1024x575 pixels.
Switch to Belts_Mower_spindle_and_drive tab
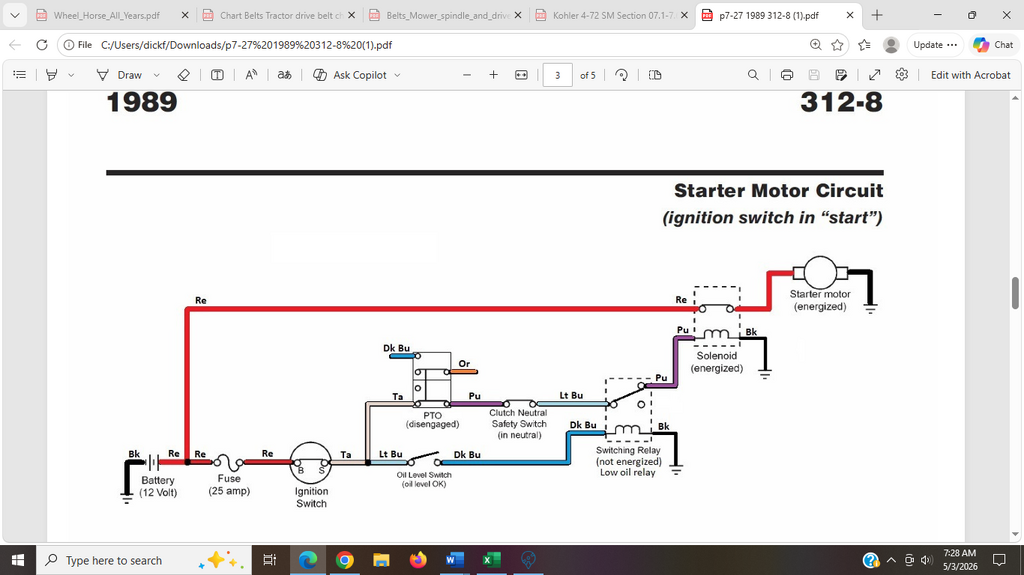[448, 15]
